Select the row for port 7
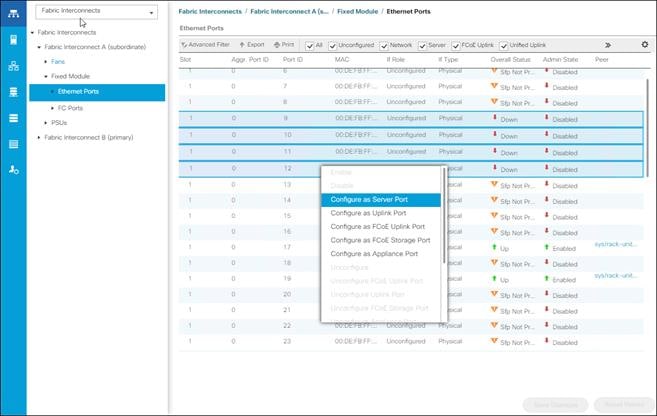This screenshot has height=416, width=657. tap(411, 86)
